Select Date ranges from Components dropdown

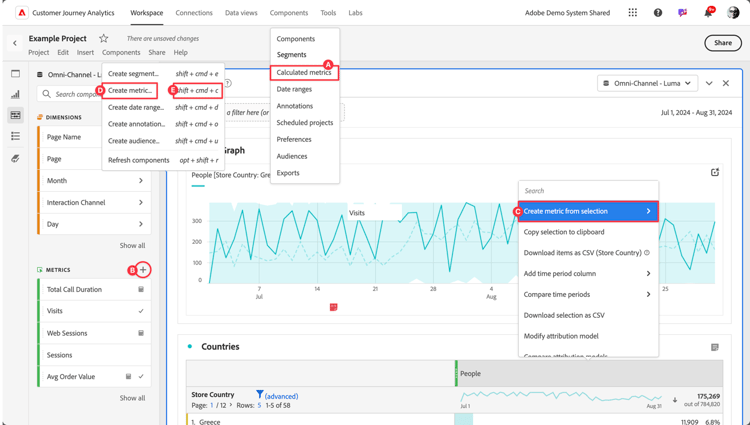[294, 89]
